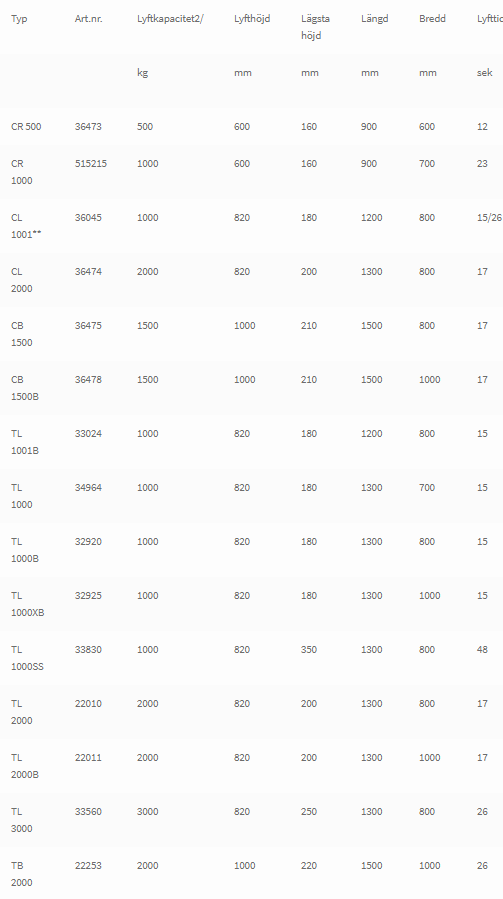Click the Lyftkapacitet2/ header cell

[x=170, y=19]
